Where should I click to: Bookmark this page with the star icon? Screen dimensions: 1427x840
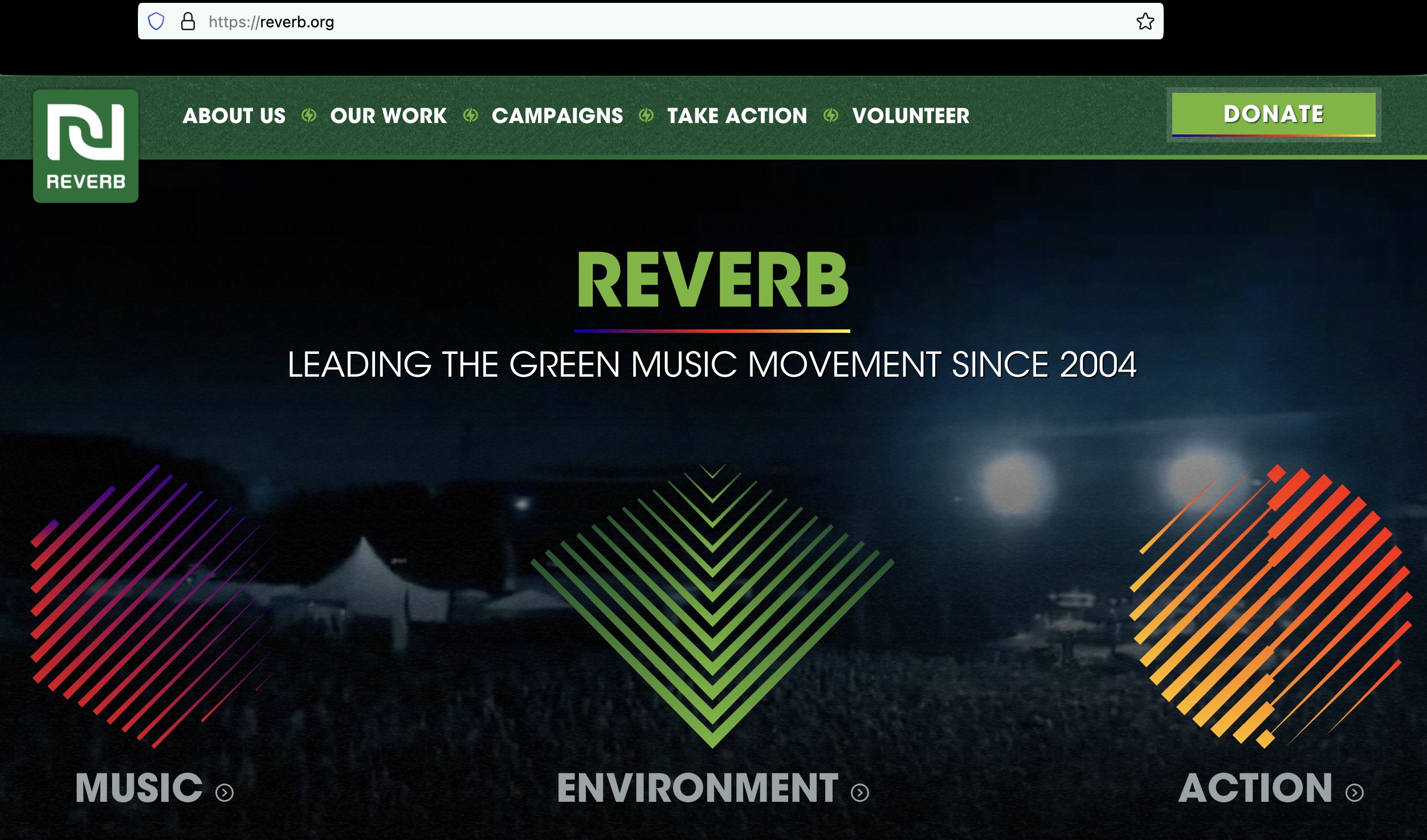coord(1145,22)
